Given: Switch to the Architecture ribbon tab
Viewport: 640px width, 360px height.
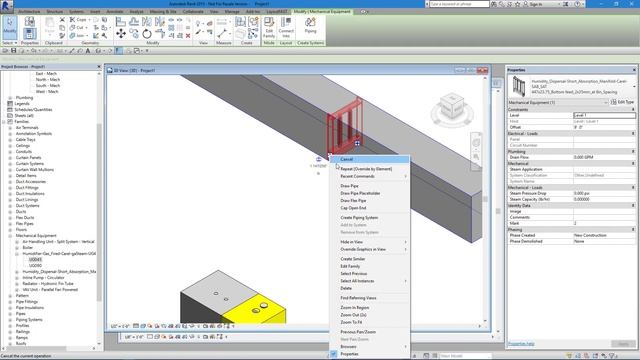Looking at the screenshot, I should [29, 12].
